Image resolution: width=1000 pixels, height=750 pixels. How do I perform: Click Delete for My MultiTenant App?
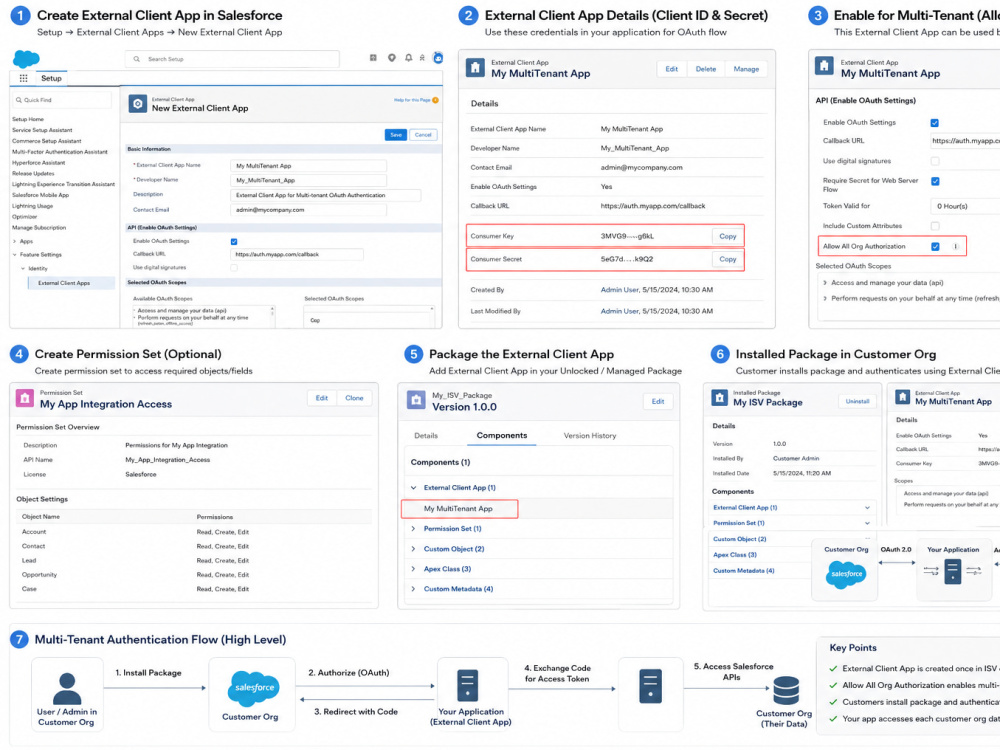coord(705,69)
